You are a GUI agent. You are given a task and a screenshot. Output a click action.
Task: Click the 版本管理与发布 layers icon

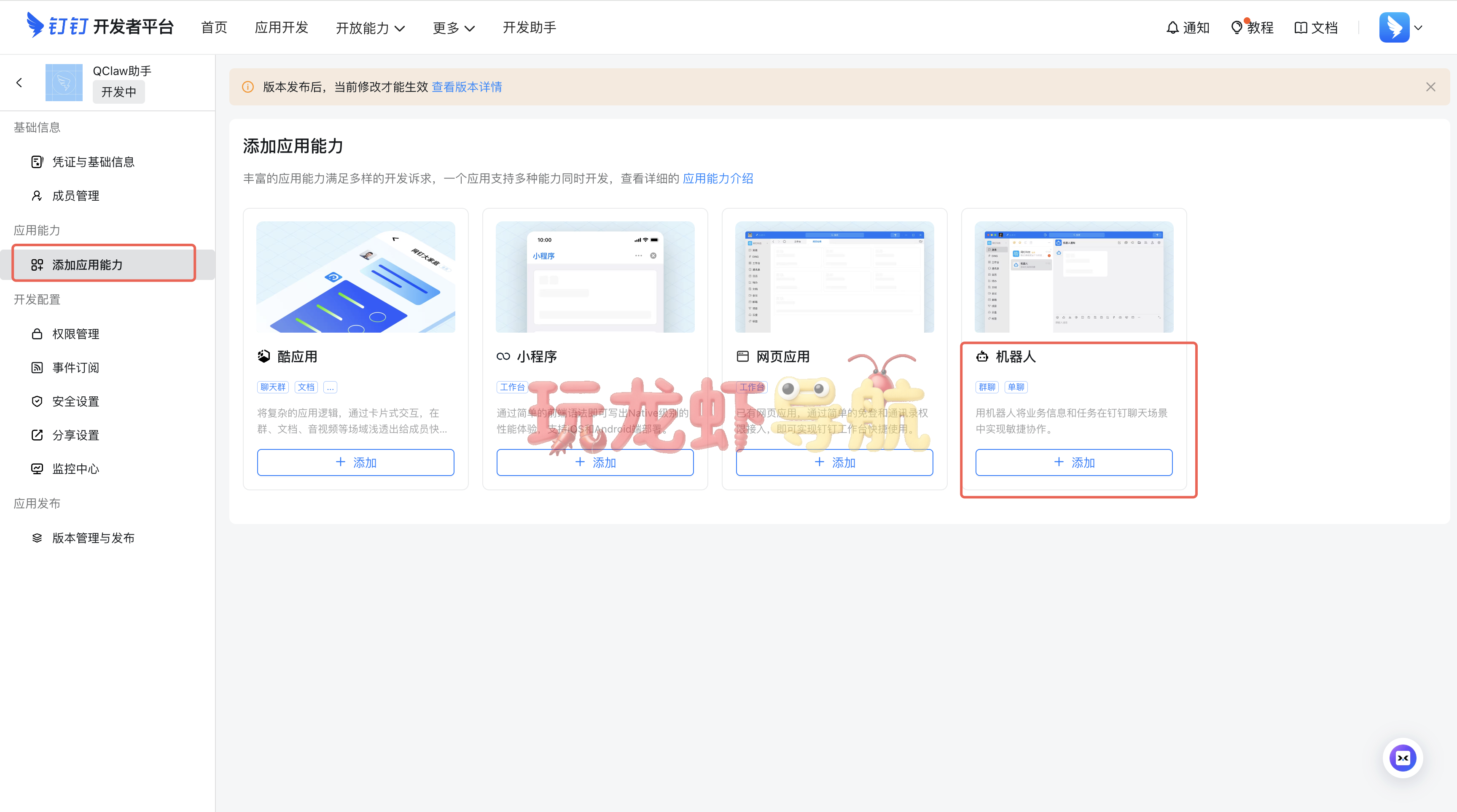[37, 538]
